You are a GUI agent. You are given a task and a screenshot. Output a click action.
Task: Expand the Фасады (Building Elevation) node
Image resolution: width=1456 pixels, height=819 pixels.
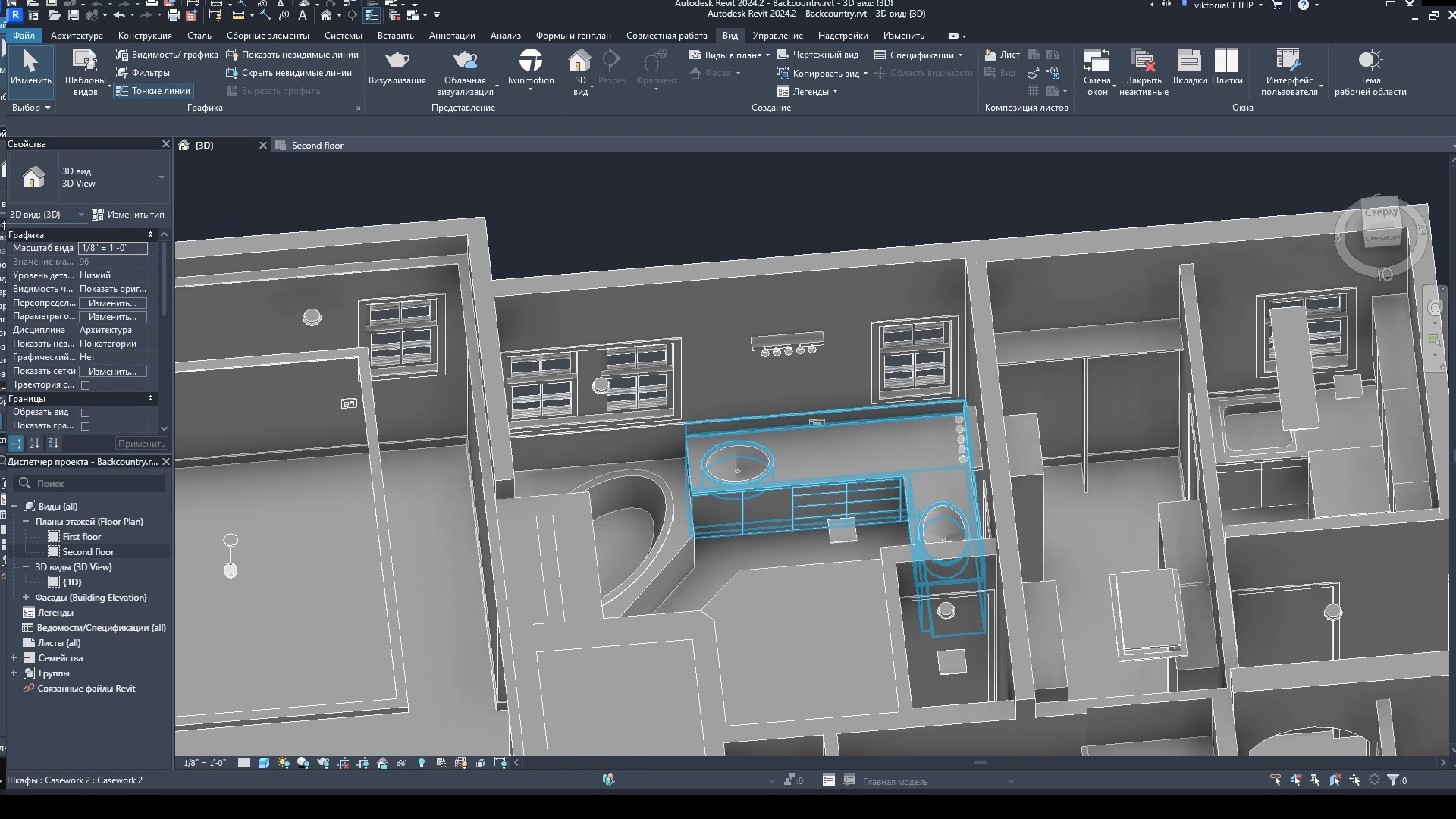[26, 597]
